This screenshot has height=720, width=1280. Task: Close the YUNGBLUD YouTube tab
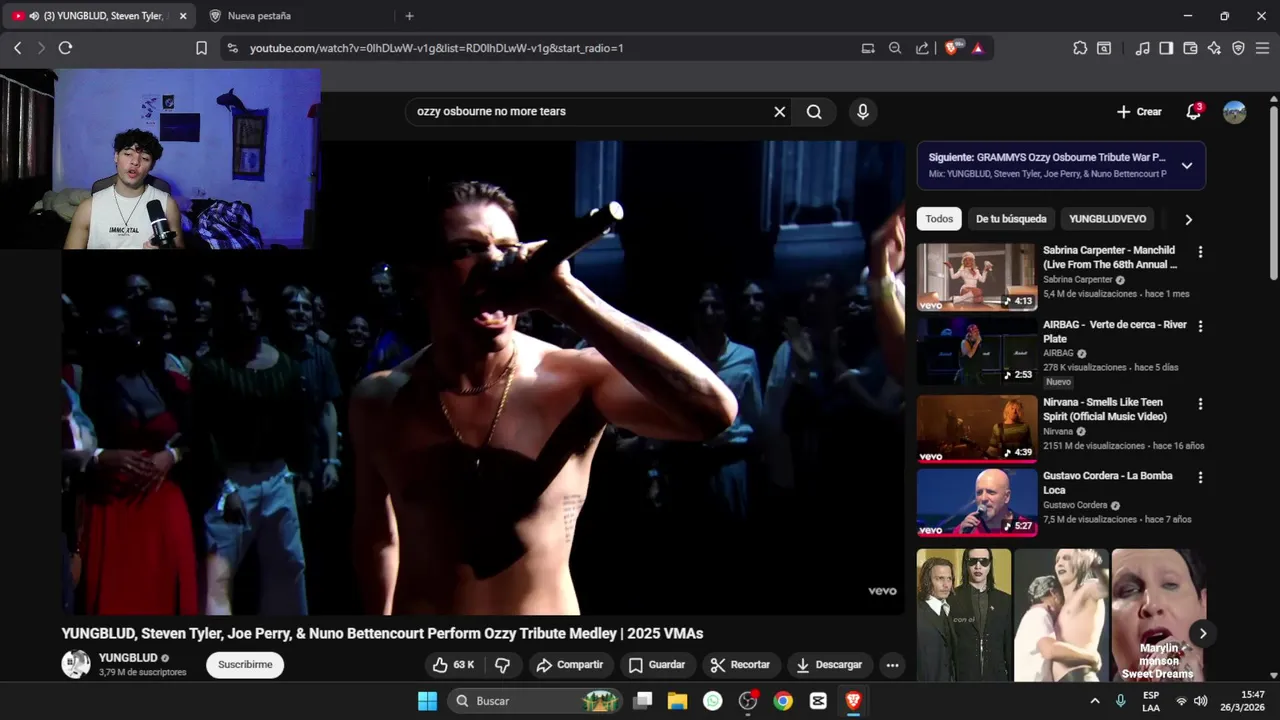coord(183,16)
